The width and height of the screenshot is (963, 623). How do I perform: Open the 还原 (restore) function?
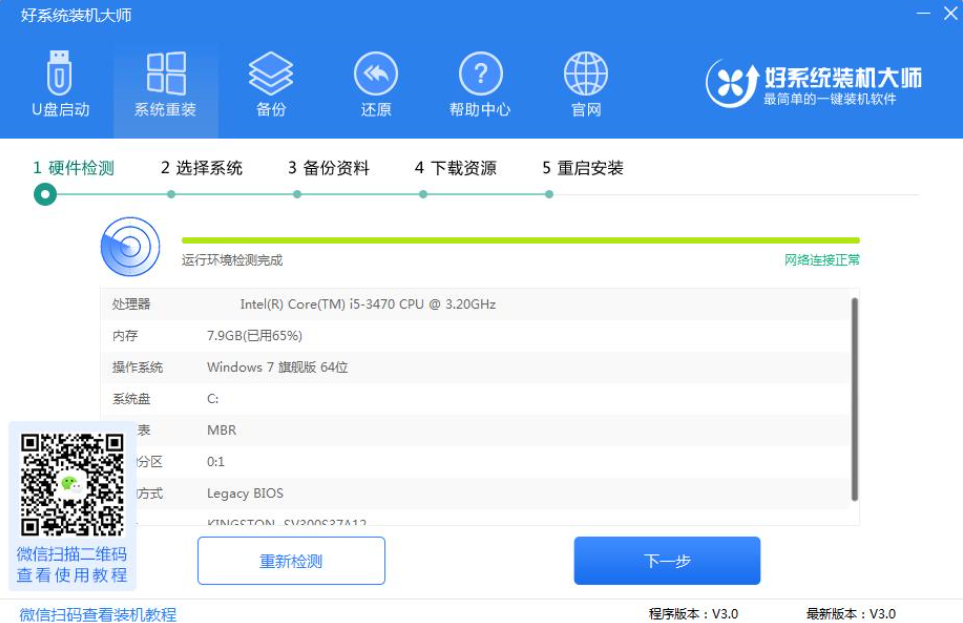tap(375, 80)
